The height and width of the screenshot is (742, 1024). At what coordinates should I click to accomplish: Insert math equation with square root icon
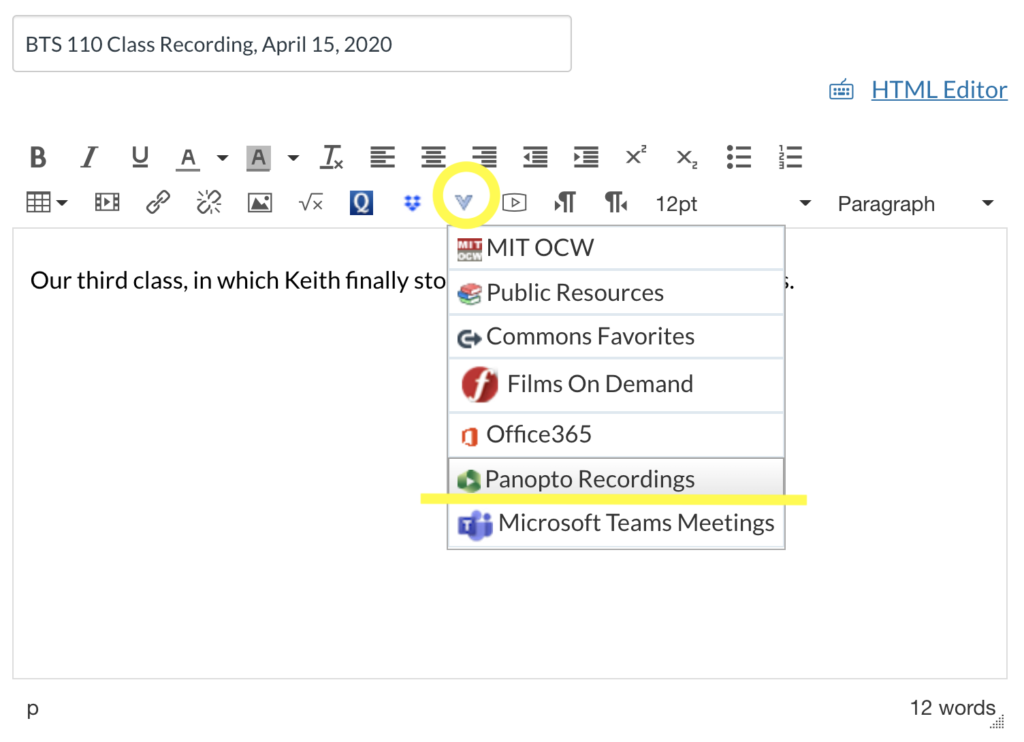(311, 203)
